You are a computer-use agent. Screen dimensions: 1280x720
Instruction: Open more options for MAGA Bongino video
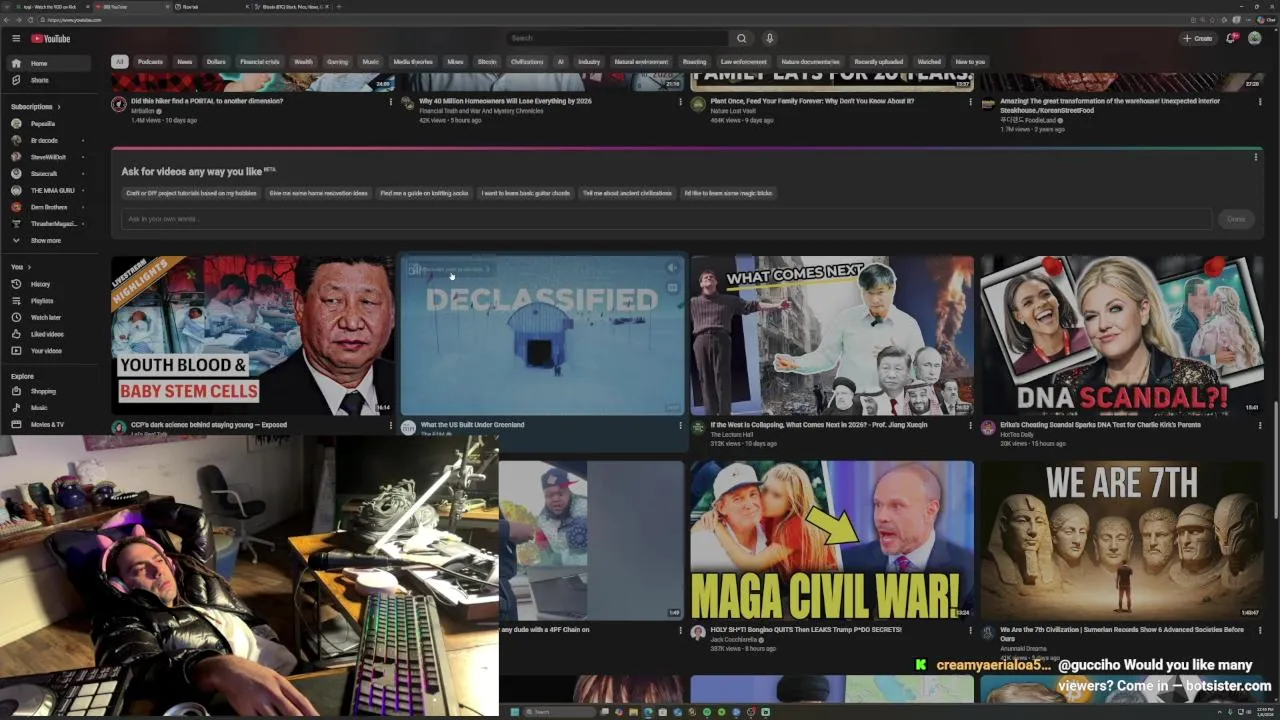[x=970, y=630]
